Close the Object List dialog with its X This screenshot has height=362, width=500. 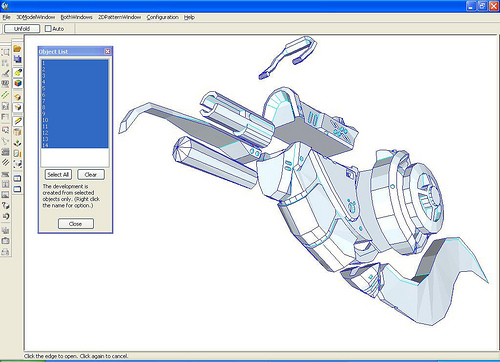107,51
